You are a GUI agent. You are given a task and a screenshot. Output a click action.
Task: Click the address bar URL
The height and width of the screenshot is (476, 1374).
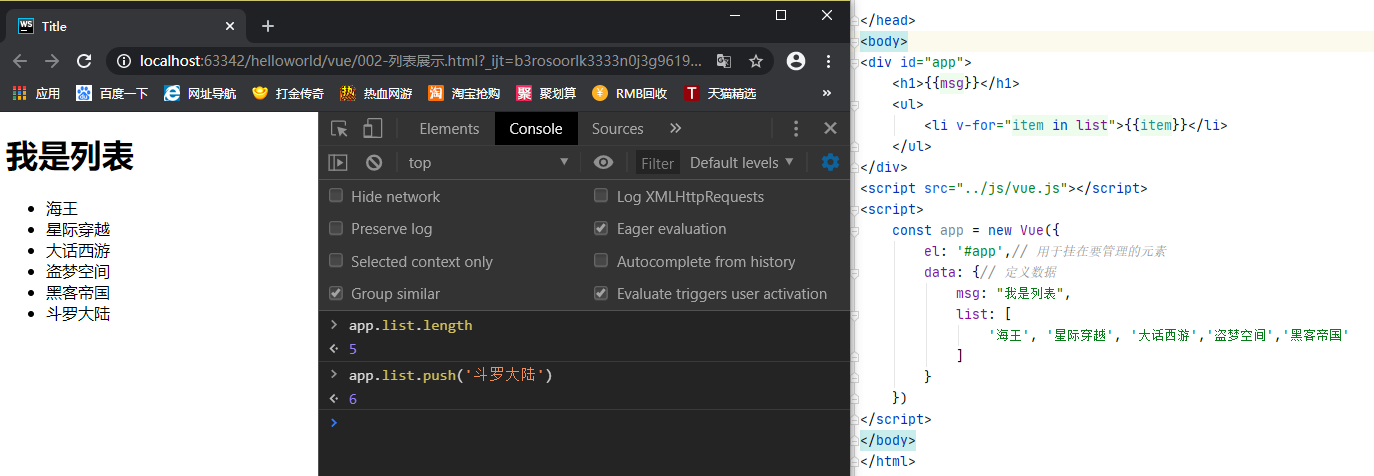[420, 61]
